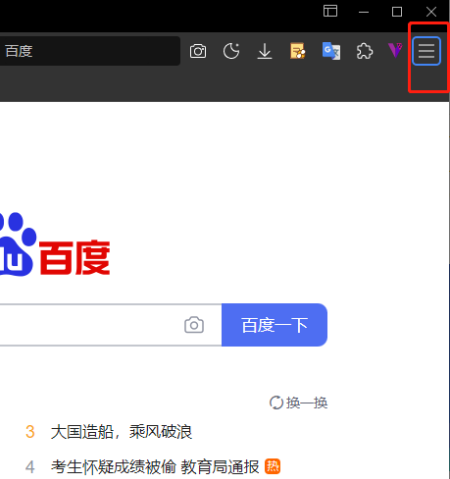
Task: Click 换一换 refresh hot topics
Action: pyautogui.click(x=298, y=403)
